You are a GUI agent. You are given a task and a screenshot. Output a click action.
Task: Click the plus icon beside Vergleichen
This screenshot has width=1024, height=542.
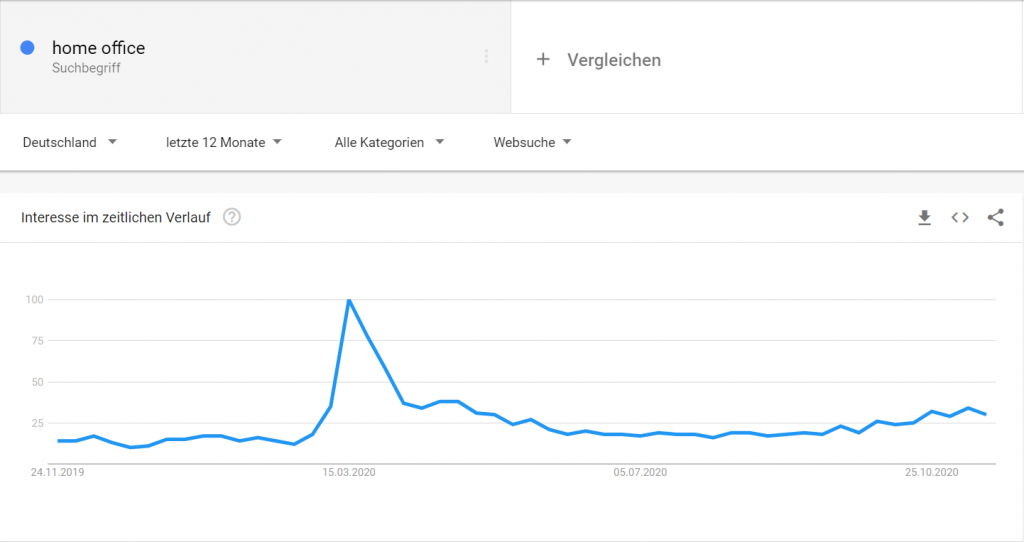[x=543, y=59]
